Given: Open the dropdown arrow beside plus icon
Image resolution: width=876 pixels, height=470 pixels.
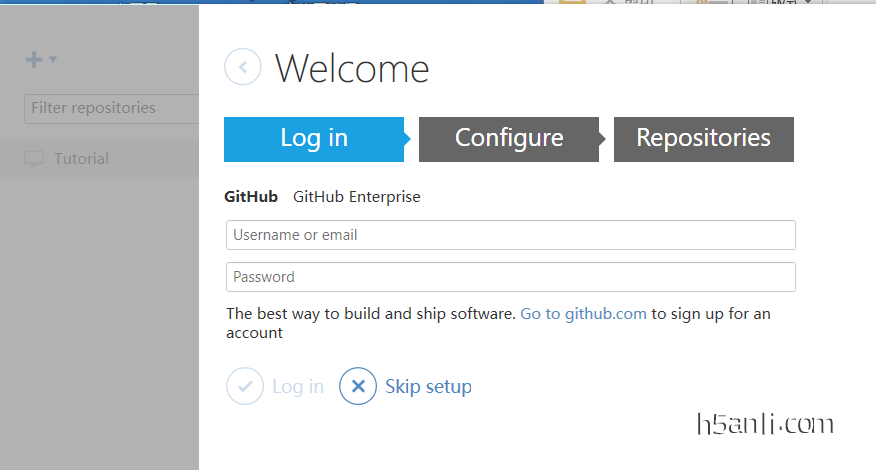Looking at the screenshot, I should pyautogui.click(x=53, y=59).
